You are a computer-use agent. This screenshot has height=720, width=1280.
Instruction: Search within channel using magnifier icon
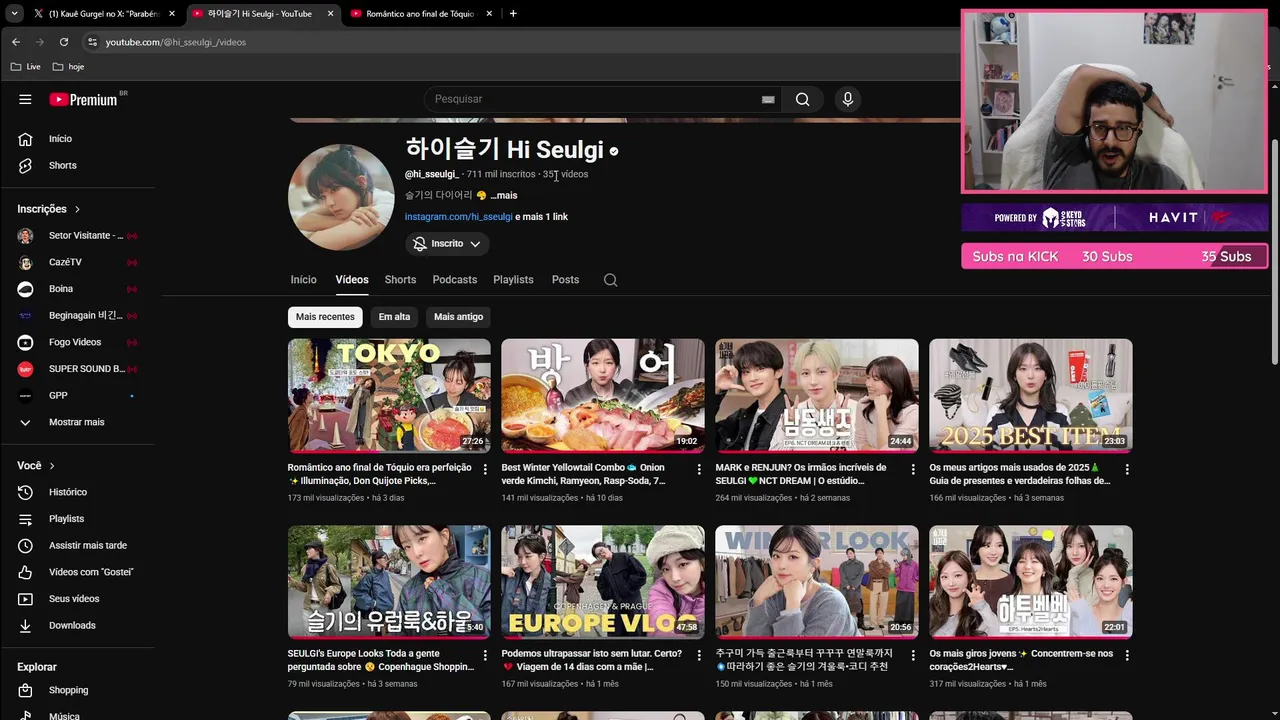pyautogui.click(x=610, y=280)
